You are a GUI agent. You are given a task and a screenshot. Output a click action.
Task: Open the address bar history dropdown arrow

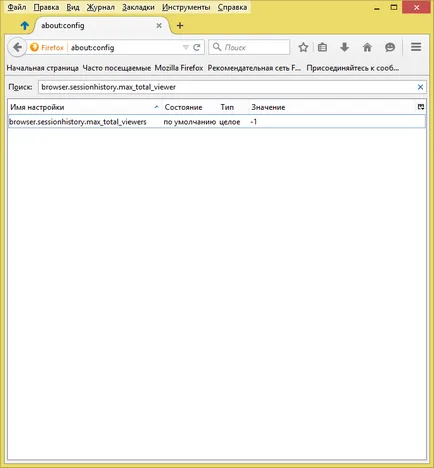click(186, 47)
